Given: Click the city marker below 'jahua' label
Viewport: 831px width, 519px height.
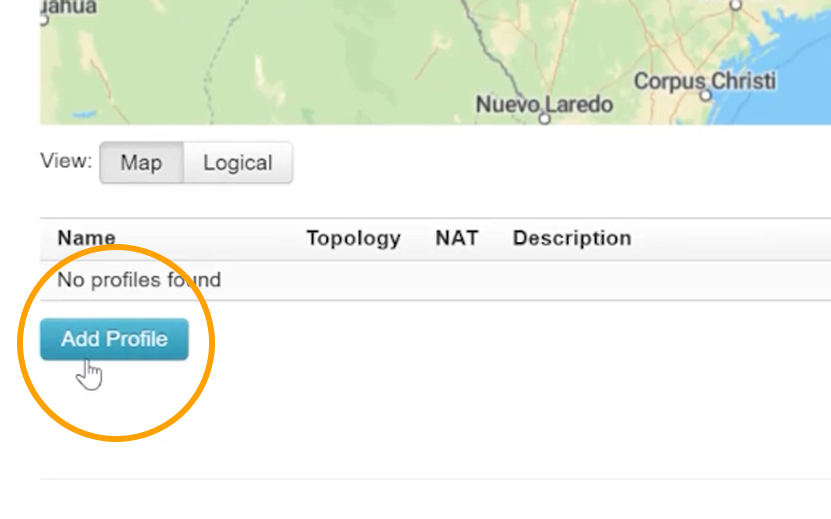Looking at the screenshot, I should coord(44,19).
